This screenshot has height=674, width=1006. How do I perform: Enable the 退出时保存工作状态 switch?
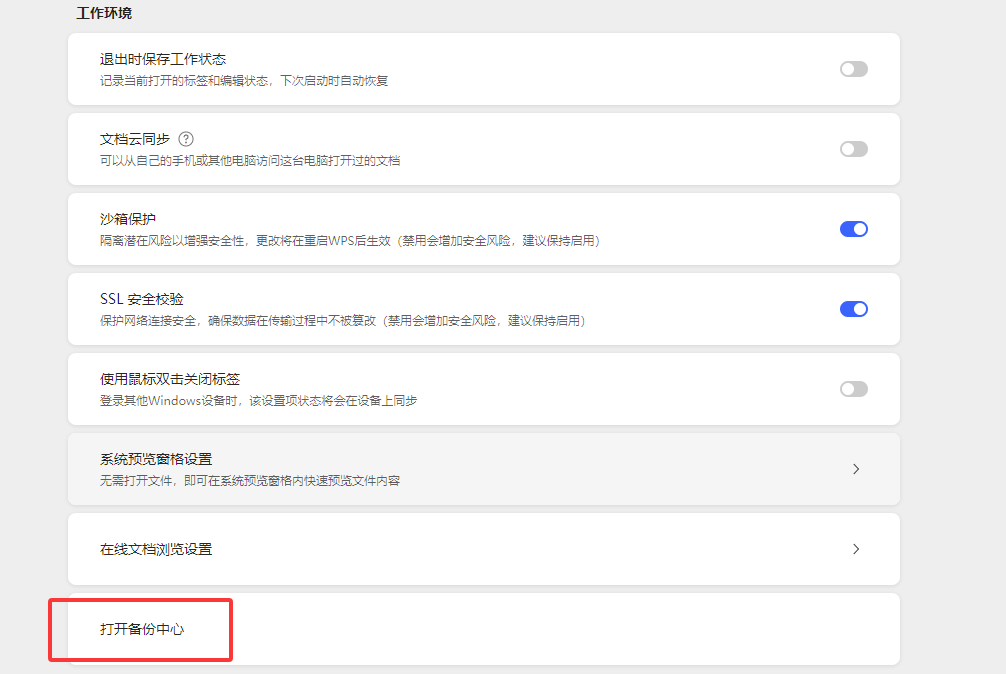click(853, 68)
